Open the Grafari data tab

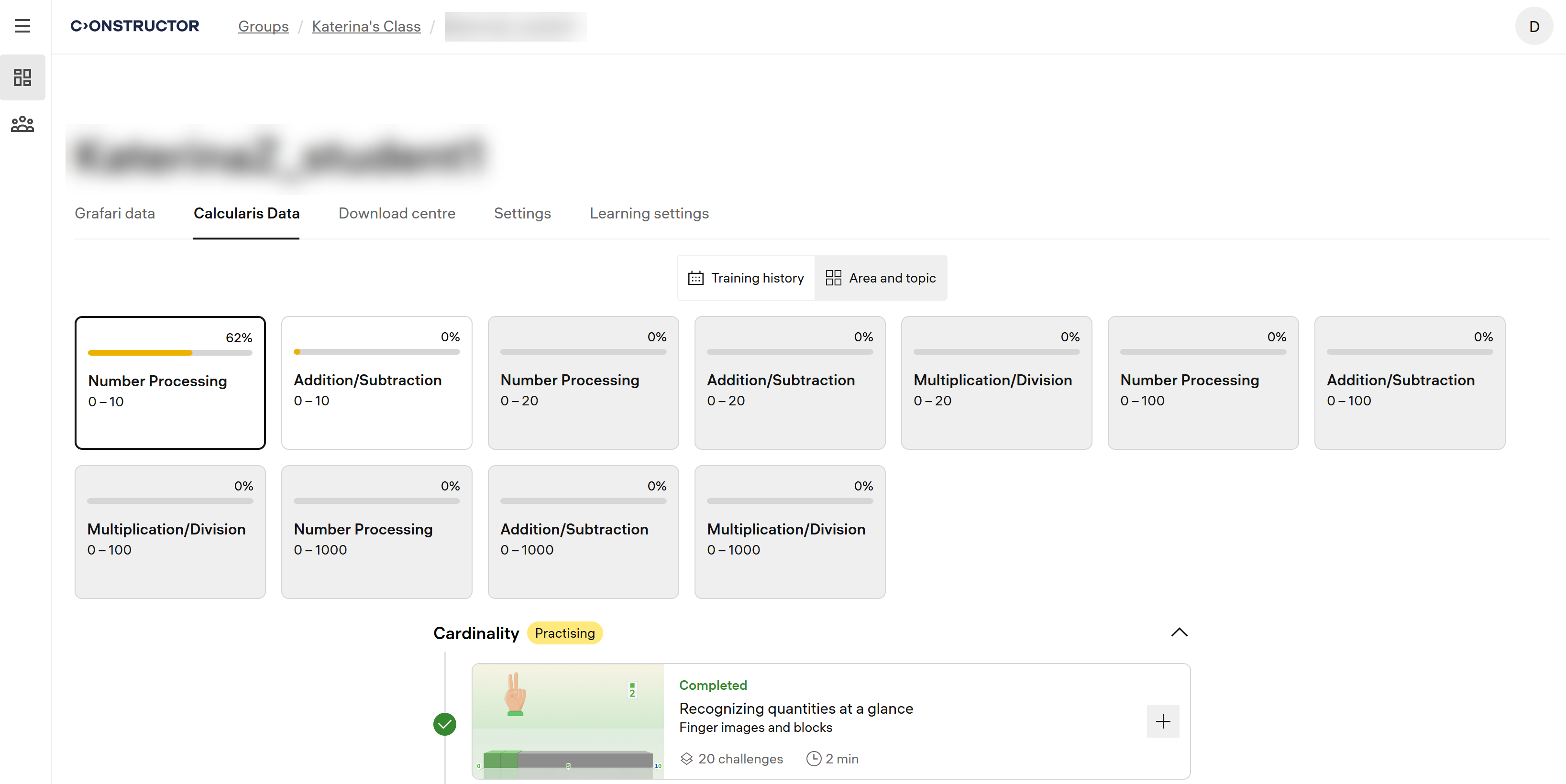[x=115, y=213]
